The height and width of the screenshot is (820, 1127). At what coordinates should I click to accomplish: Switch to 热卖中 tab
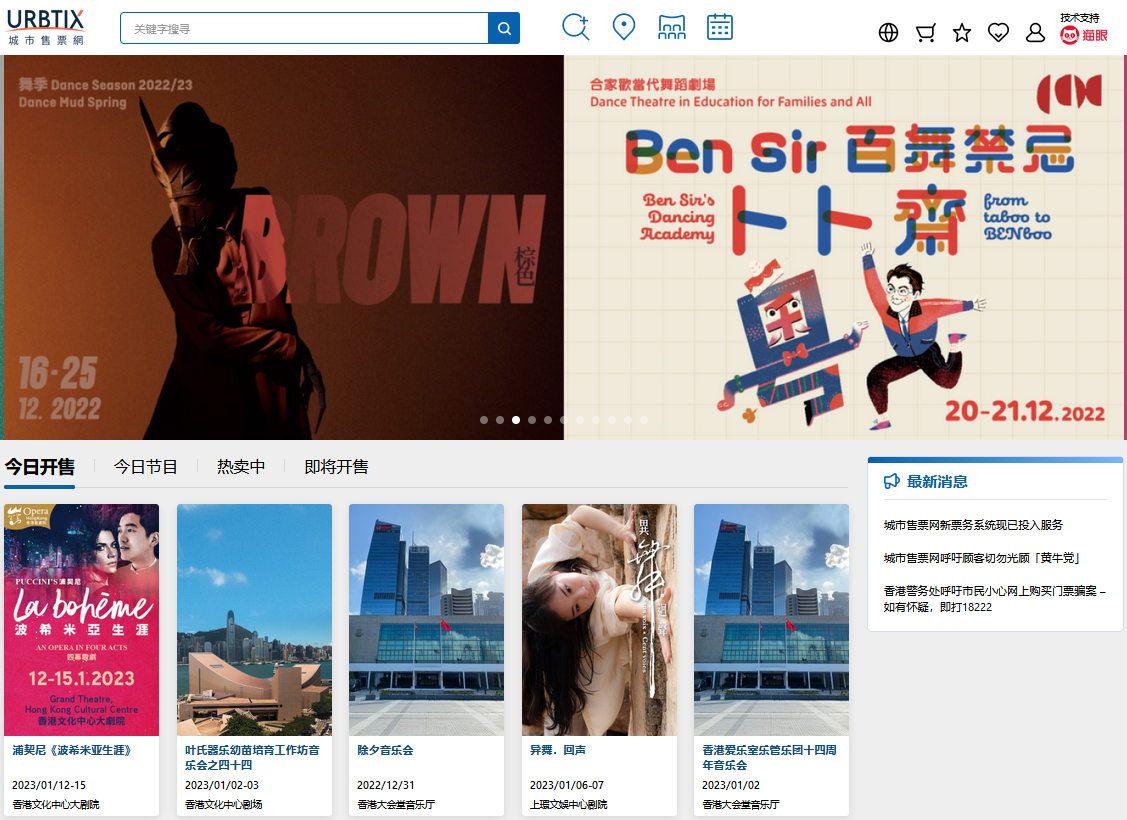[241, 467]
